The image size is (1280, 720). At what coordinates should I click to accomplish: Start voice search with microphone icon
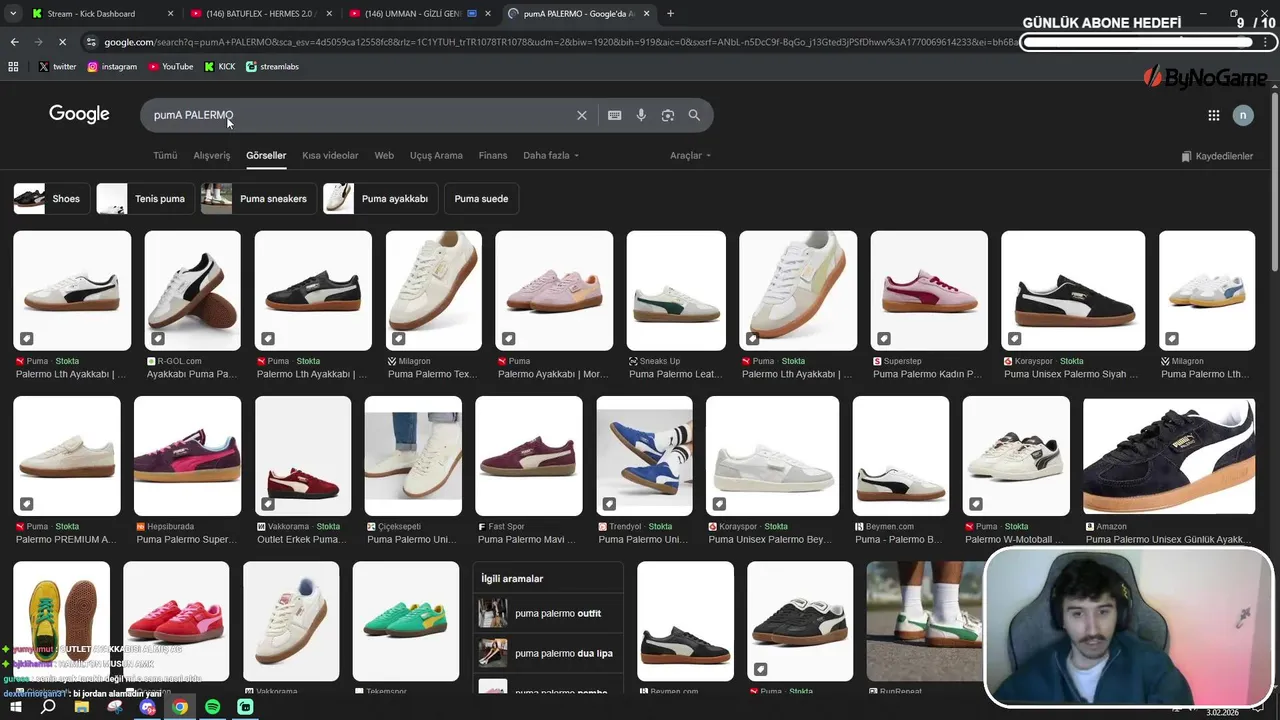click(x=641, y=115)
